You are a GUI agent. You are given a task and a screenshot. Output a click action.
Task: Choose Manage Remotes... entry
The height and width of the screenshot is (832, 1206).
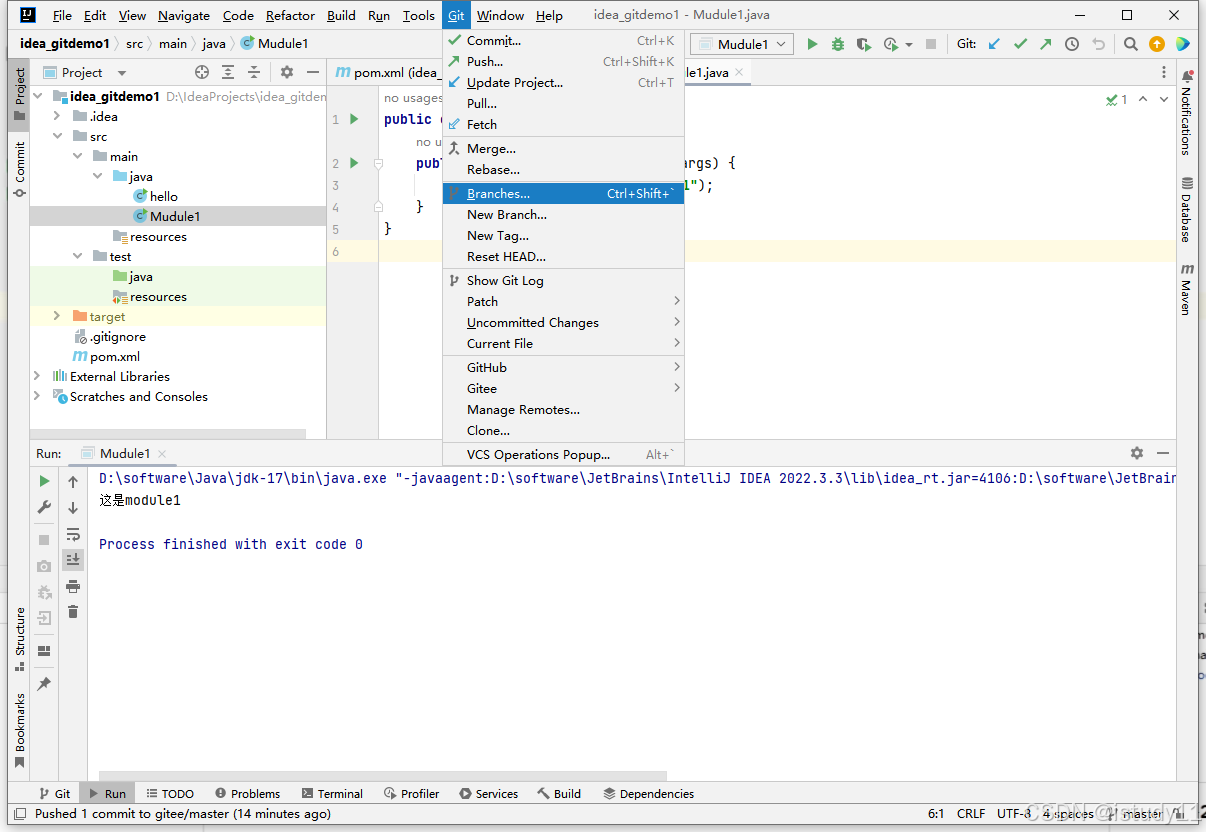click(563, 410)
